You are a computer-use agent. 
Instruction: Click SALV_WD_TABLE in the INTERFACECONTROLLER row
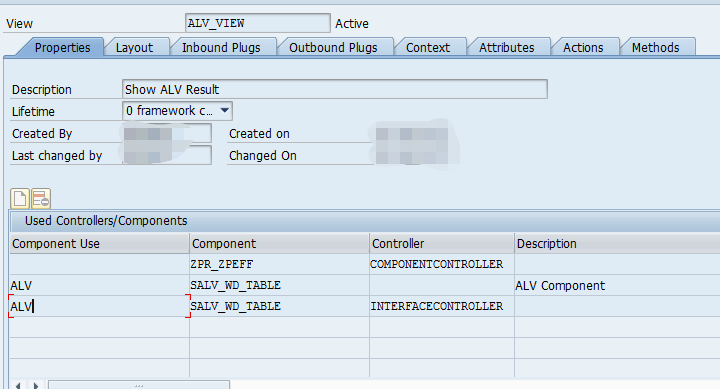(x=279, y=306)
